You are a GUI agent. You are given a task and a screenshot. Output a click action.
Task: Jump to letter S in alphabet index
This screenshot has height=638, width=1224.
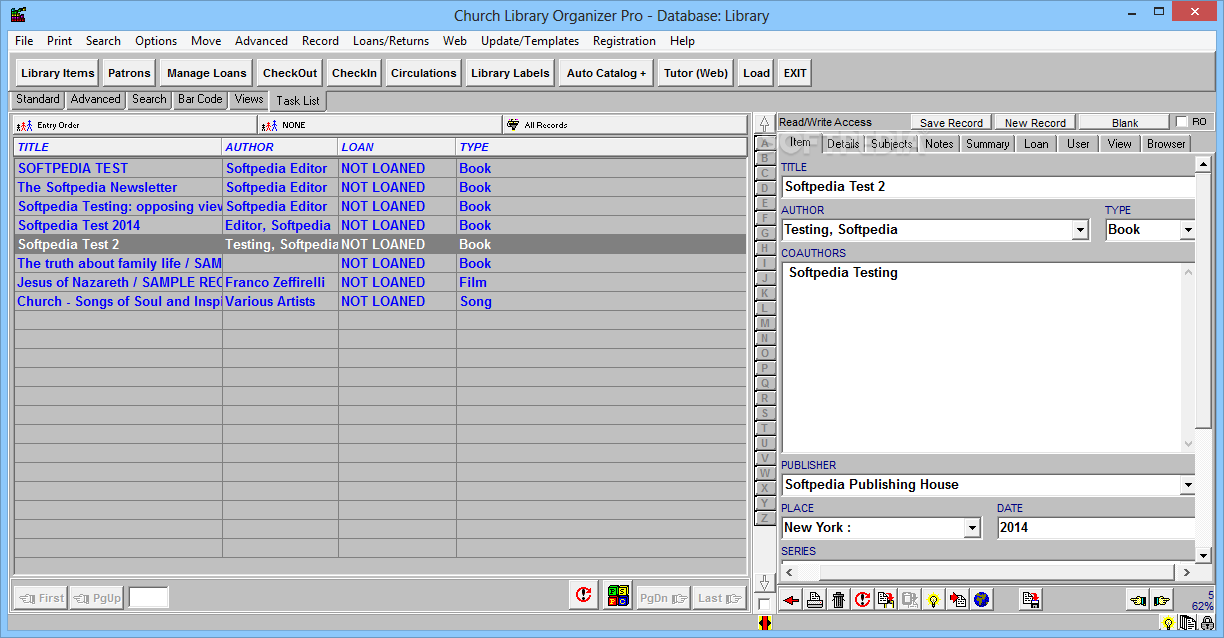[x=765, y=413]
